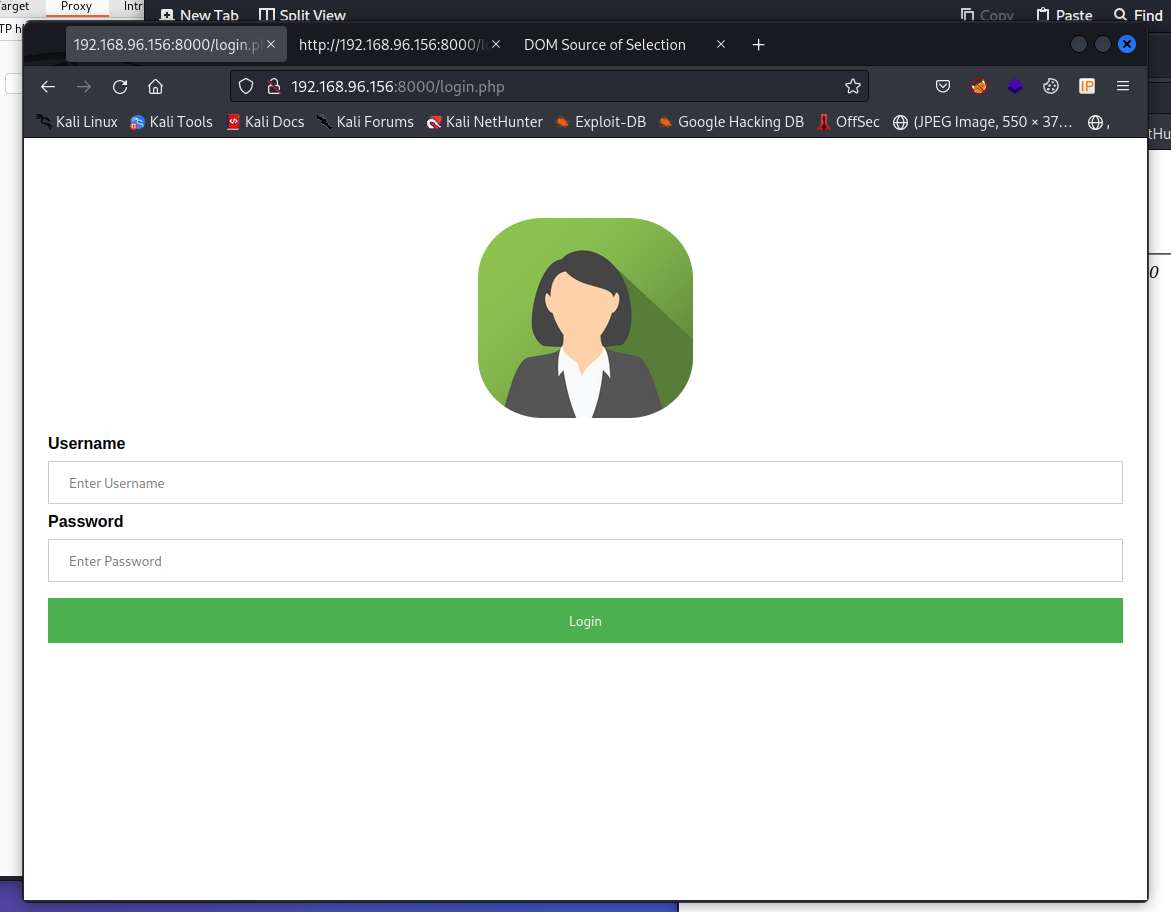Screen dimensions: 1171x912
Task: Focus the Enter Password field
Action: pyautogui.click(x=585, y=560)
